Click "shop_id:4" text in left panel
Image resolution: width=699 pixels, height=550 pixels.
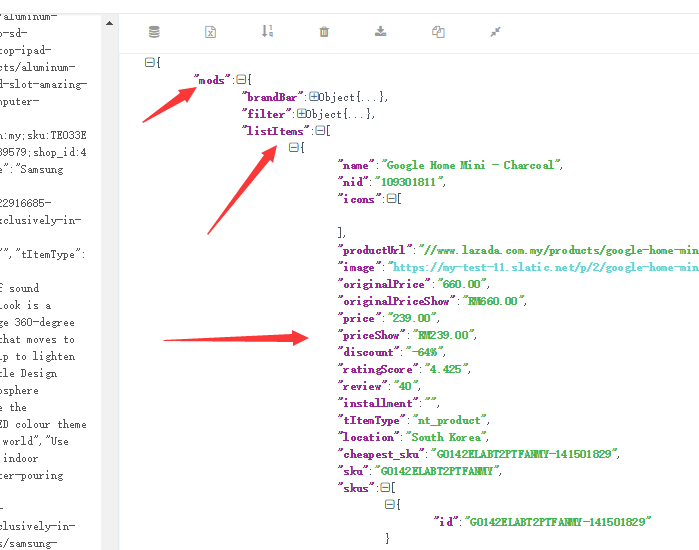tap(60, 152)
